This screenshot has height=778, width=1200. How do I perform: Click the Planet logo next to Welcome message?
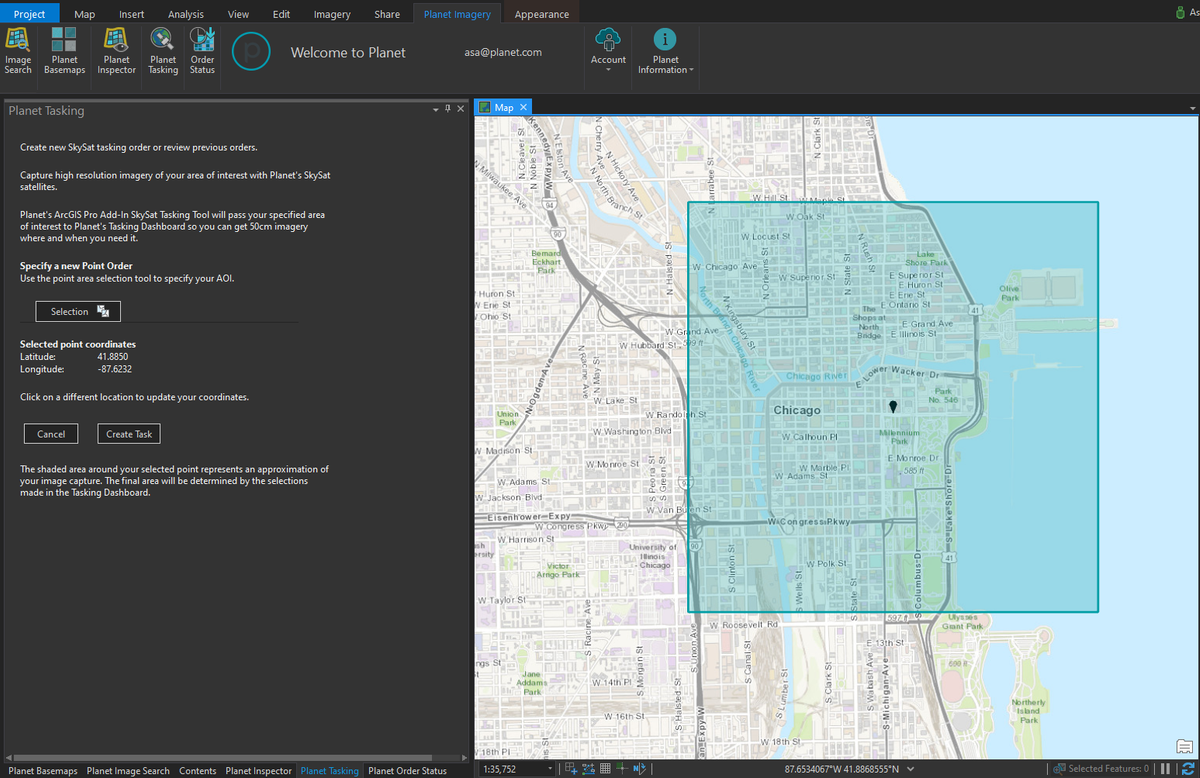(251, 51)
